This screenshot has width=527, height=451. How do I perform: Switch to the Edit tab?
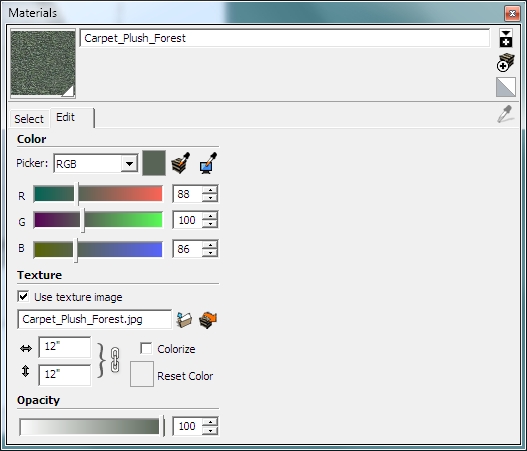point(66,117)
